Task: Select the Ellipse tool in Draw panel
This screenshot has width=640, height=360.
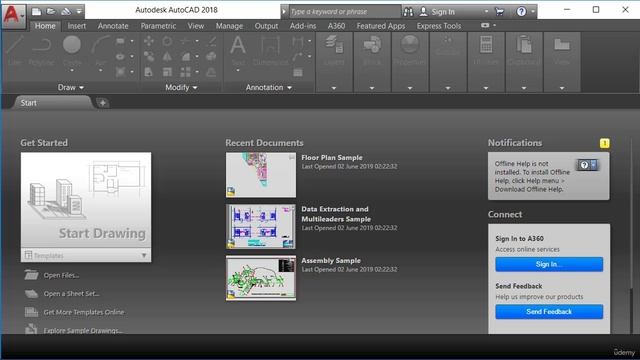Action: 120,57
